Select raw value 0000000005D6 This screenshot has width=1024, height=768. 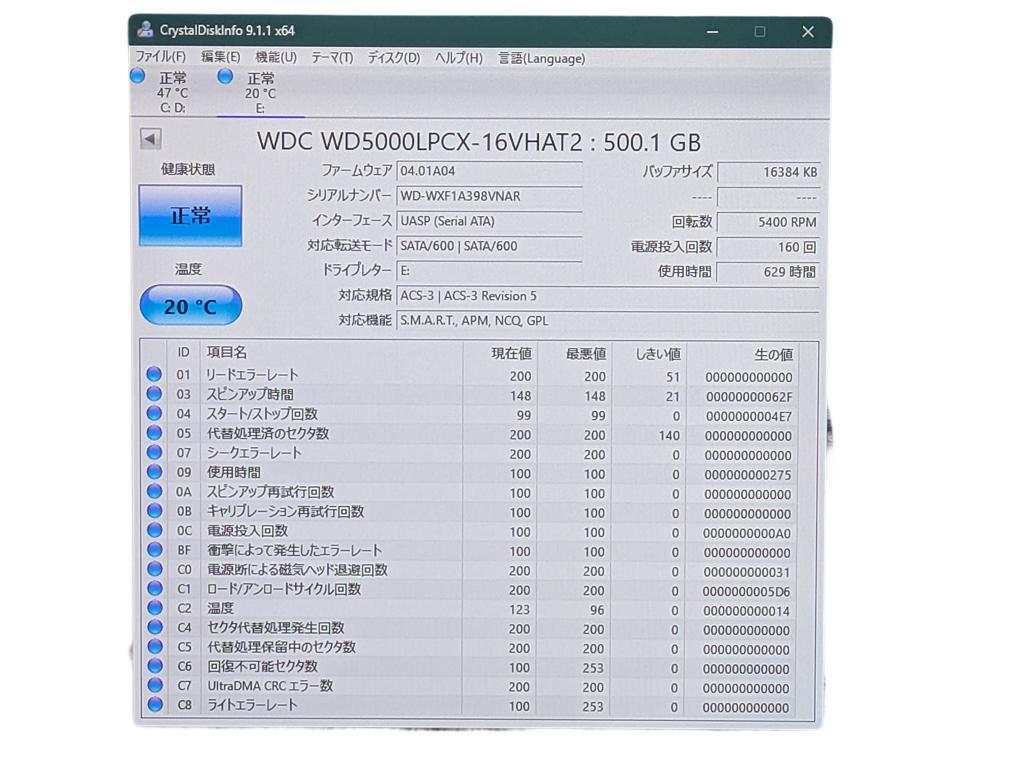click(x=746, y=592)
